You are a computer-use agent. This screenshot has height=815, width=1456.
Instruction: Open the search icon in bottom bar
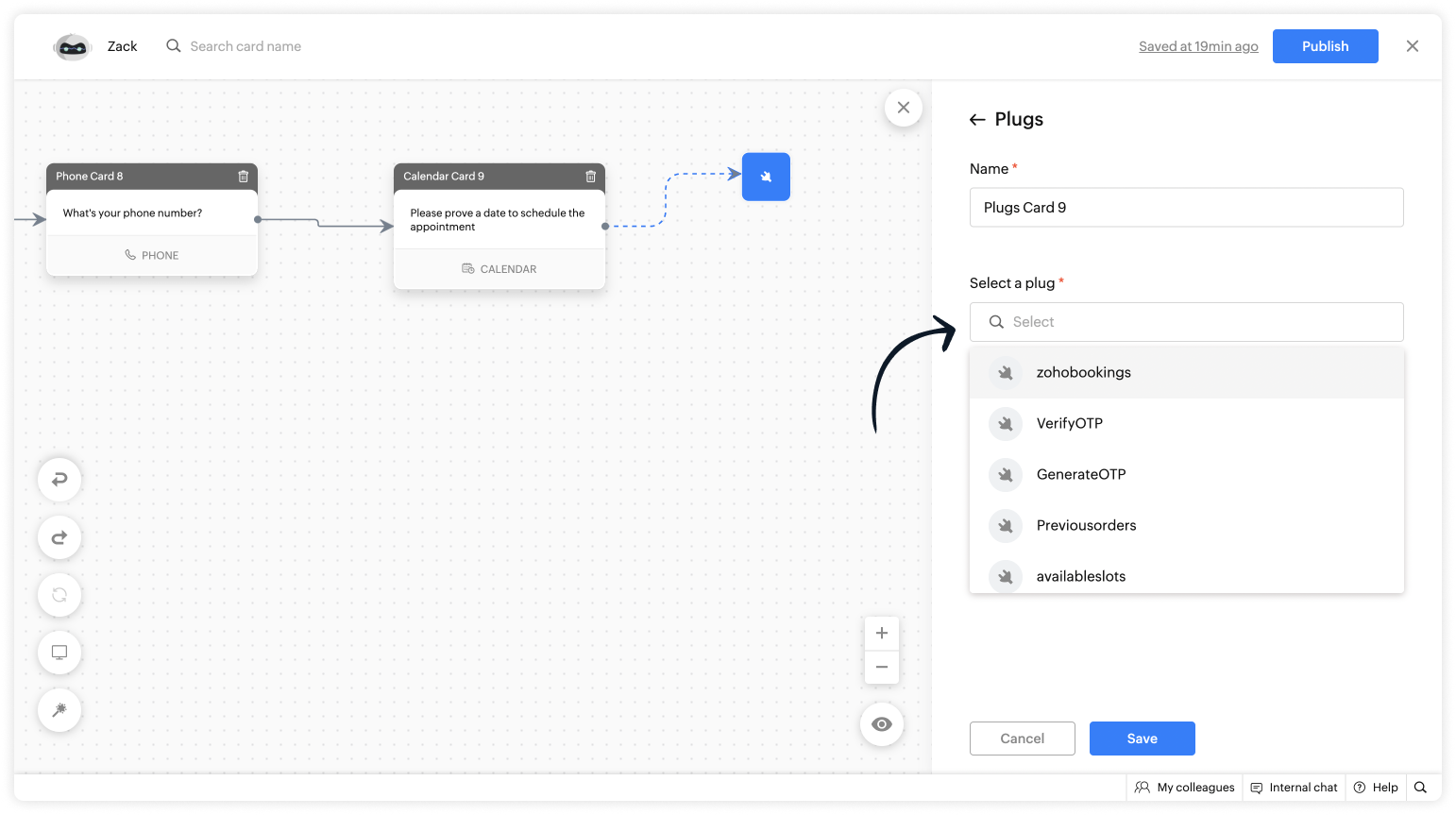tap(1420, 788)
